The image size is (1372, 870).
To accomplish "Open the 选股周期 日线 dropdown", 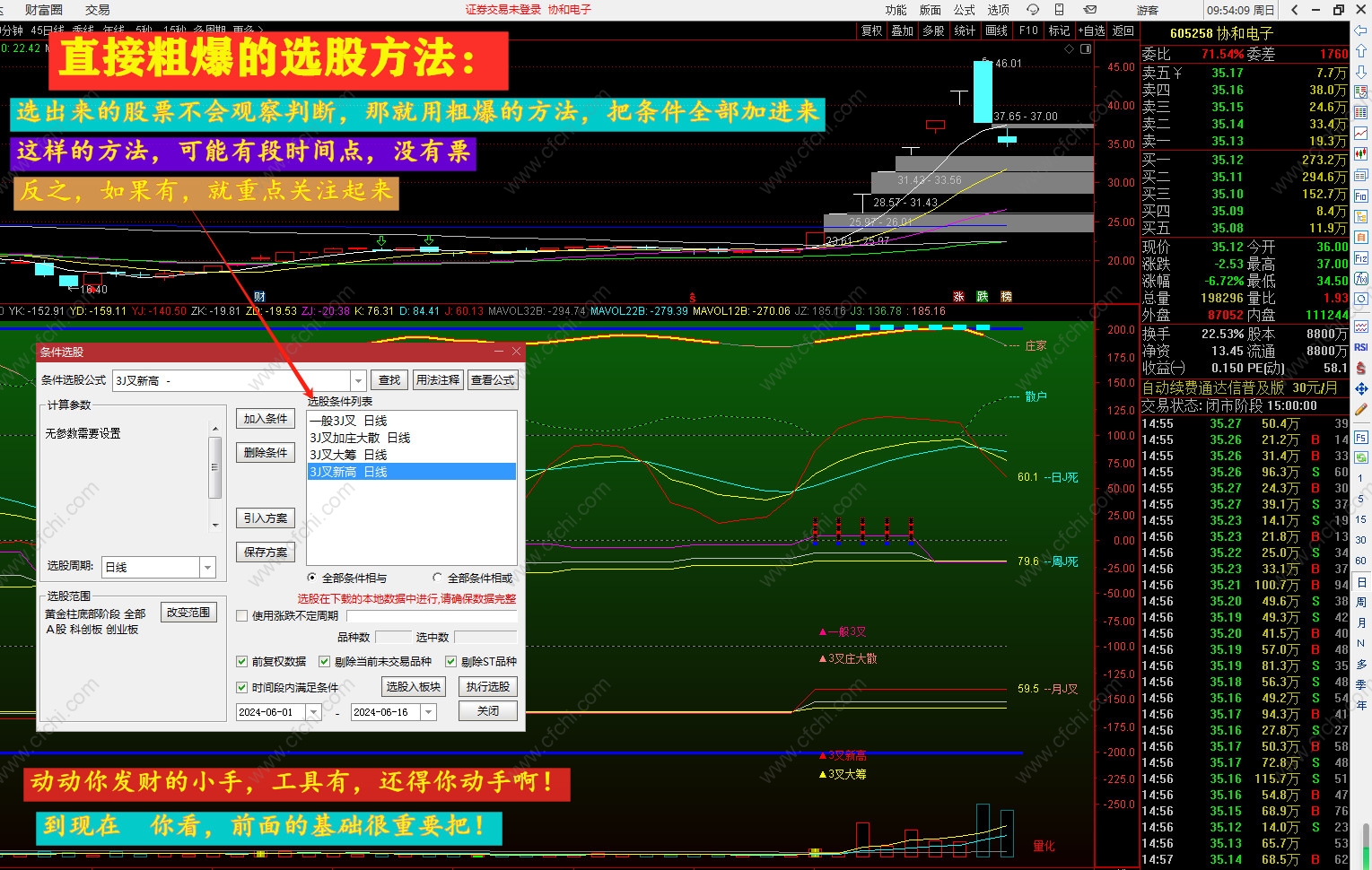I will (x=208, y=567).
